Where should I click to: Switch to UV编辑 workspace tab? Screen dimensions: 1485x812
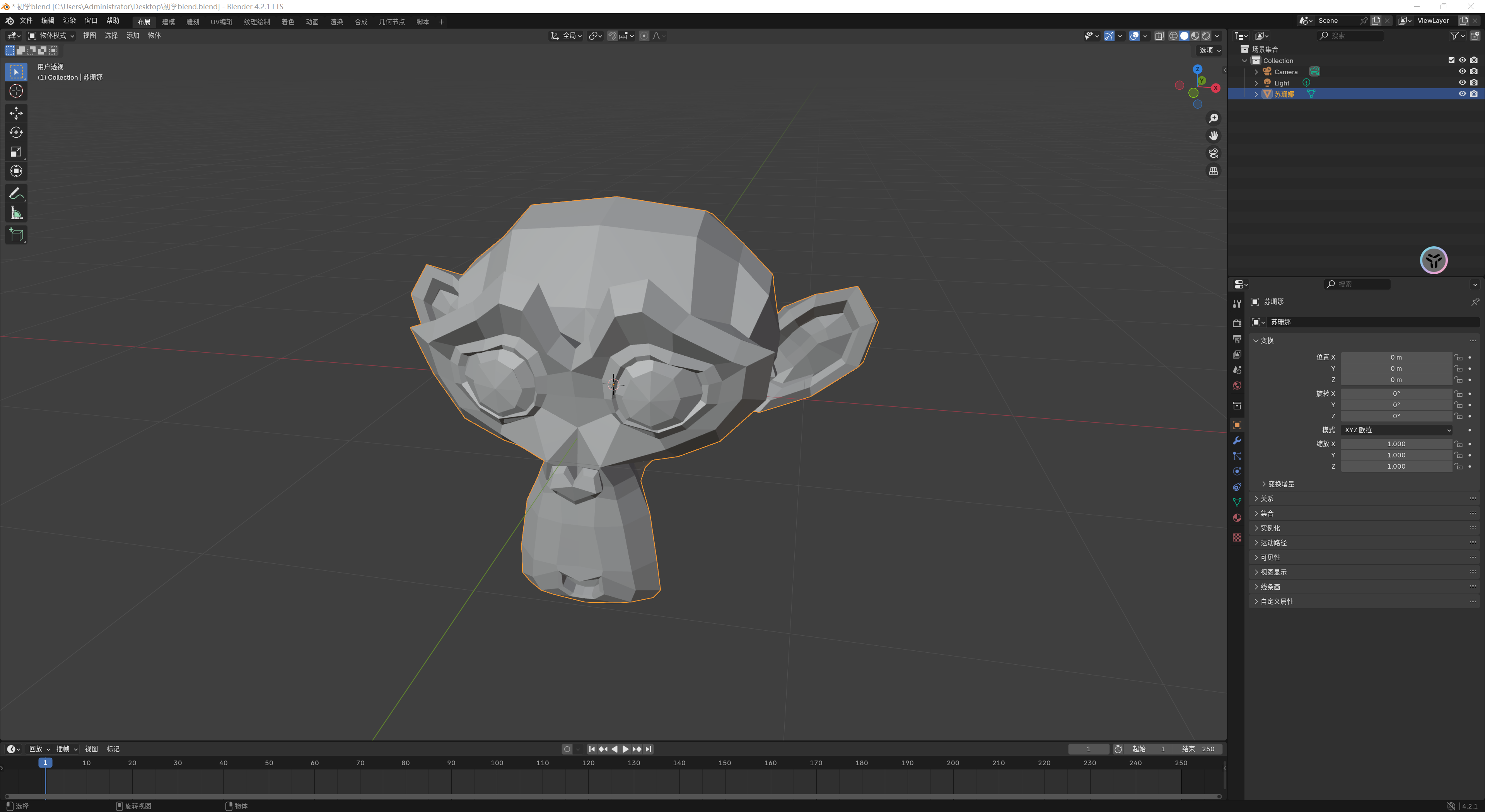221,22
